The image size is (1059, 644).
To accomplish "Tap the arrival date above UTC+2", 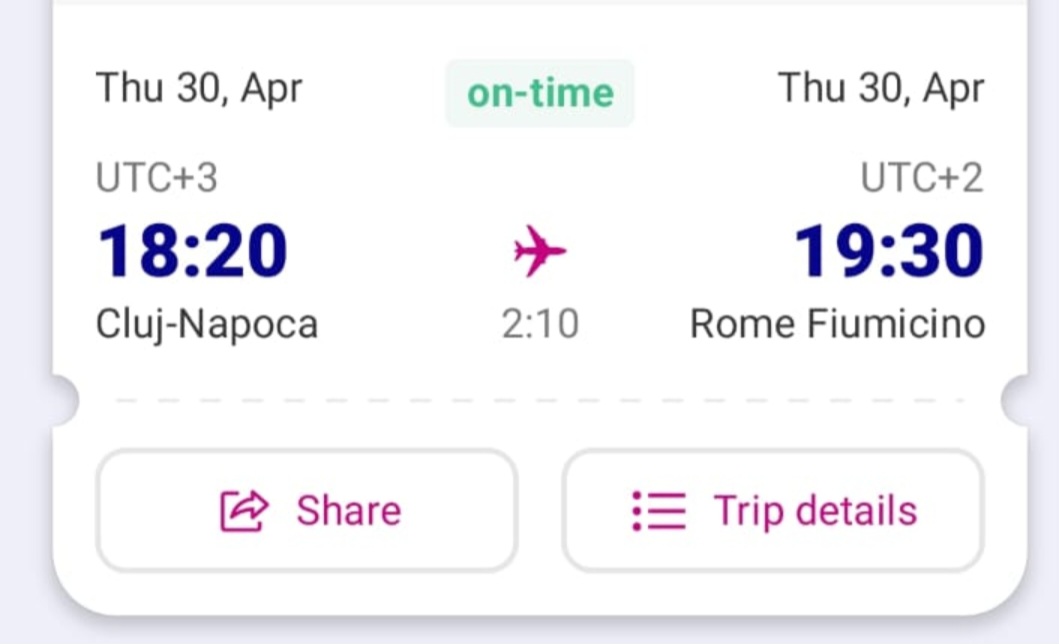I will [x=881, y=88].
